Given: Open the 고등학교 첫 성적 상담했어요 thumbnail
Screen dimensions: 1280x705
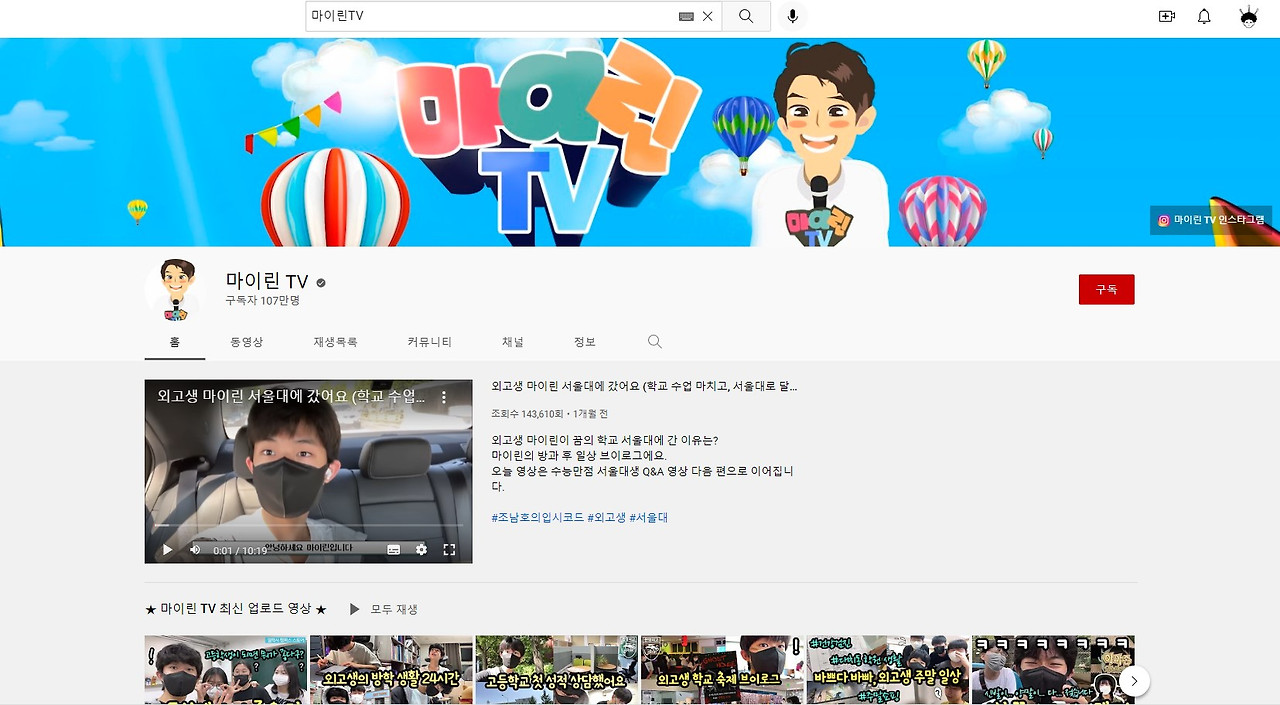Looking at the screenshot, I should pyautogui.click(x=556, y=669).
